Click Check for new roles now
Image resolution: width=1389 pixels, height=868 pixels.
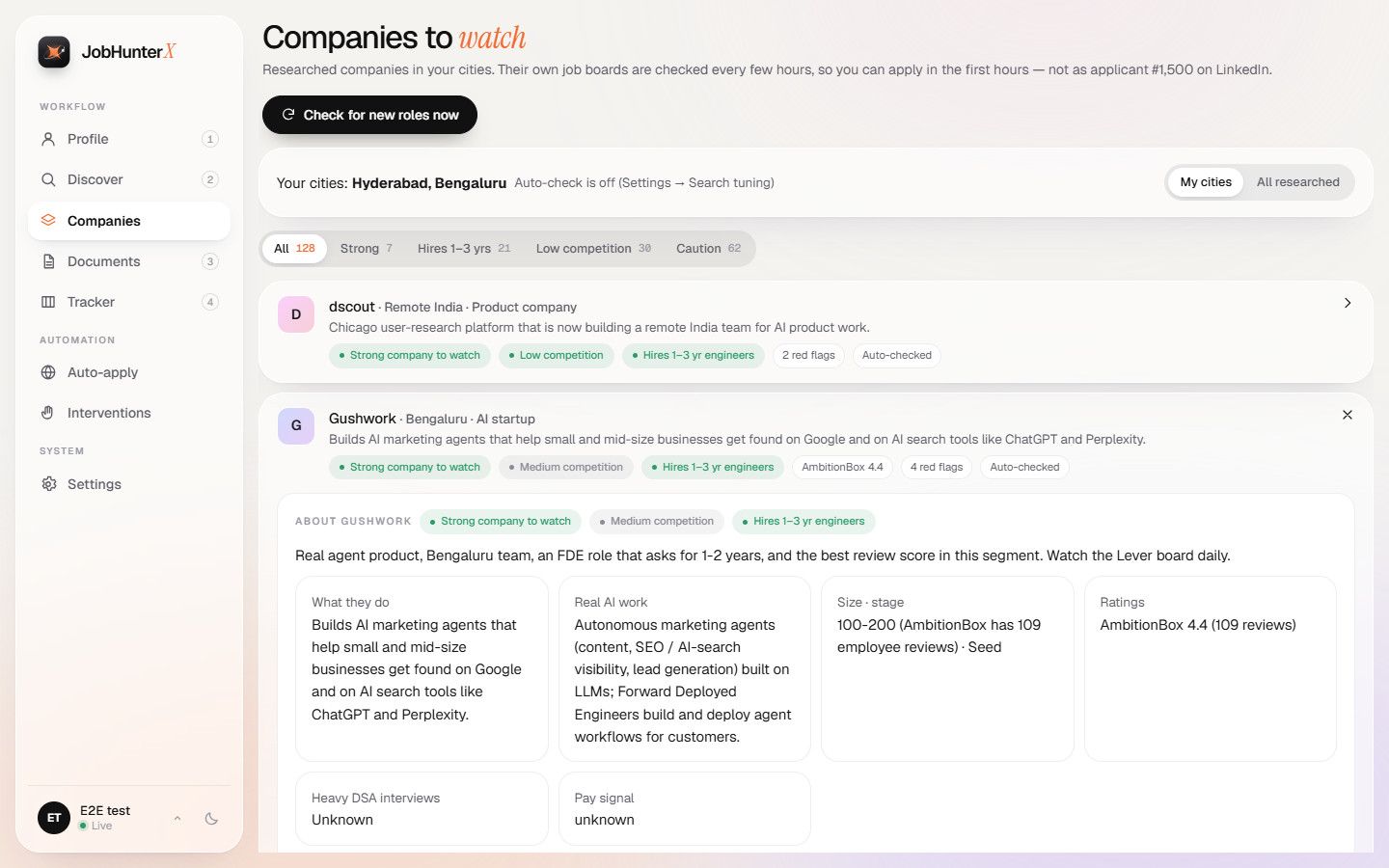click(x=369, y=115)
